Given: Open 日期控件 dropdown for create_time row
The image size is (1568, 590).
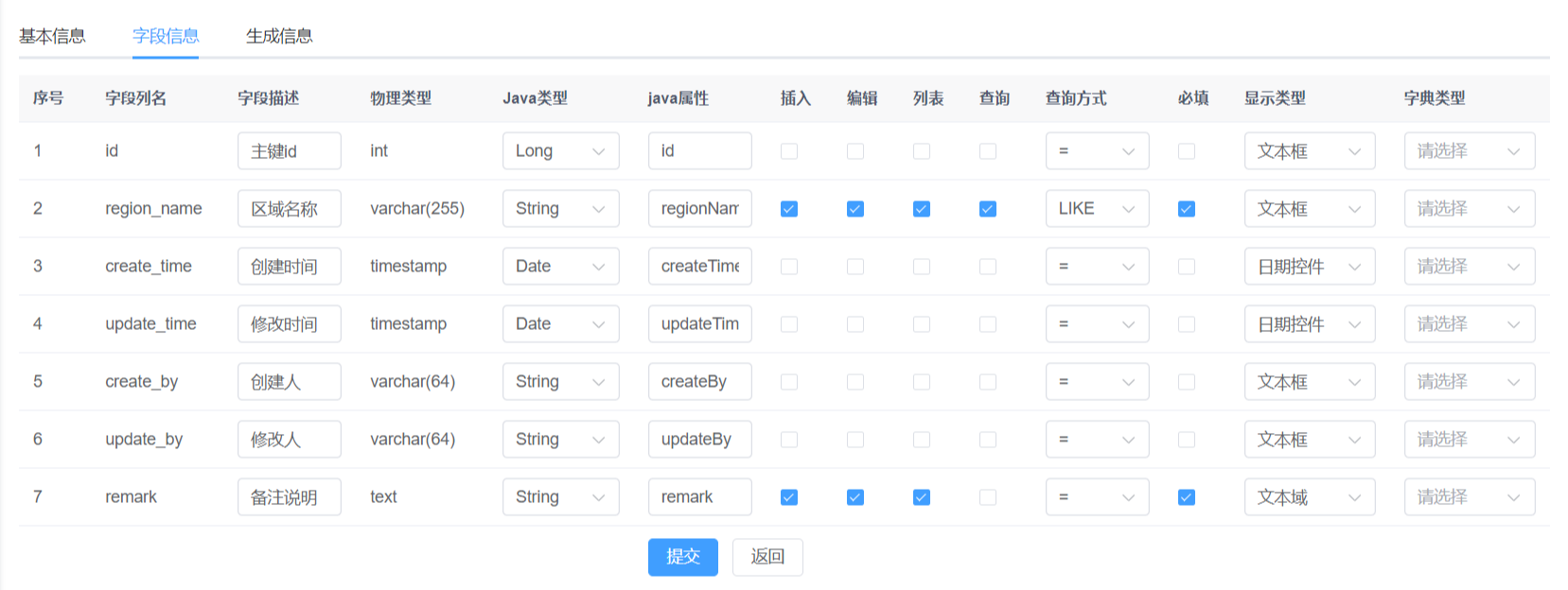Looking at the screenshot, I should point(1309,267).
